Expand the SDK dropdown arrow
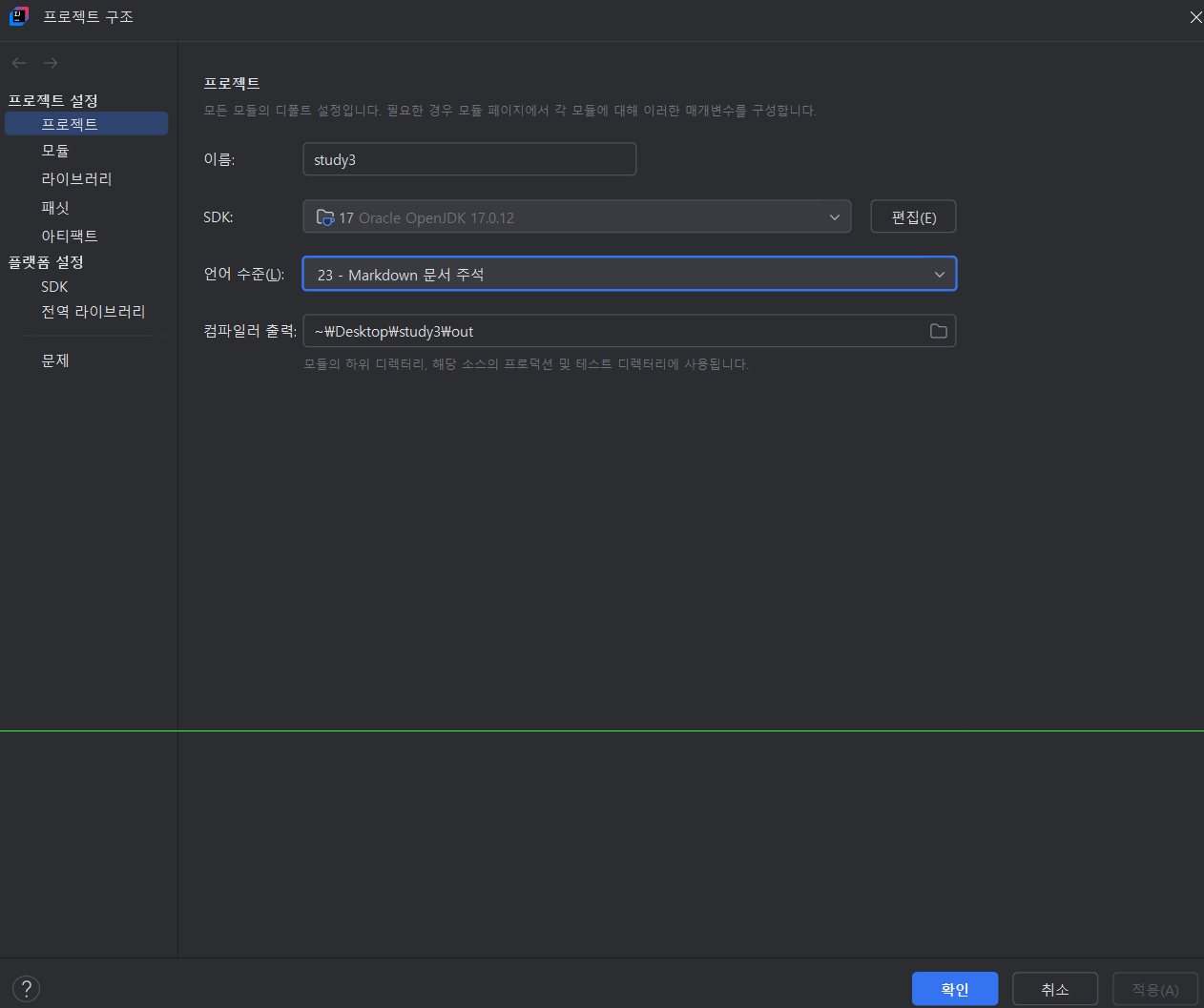This screenshot has height=1008, width=1204. 834,217
